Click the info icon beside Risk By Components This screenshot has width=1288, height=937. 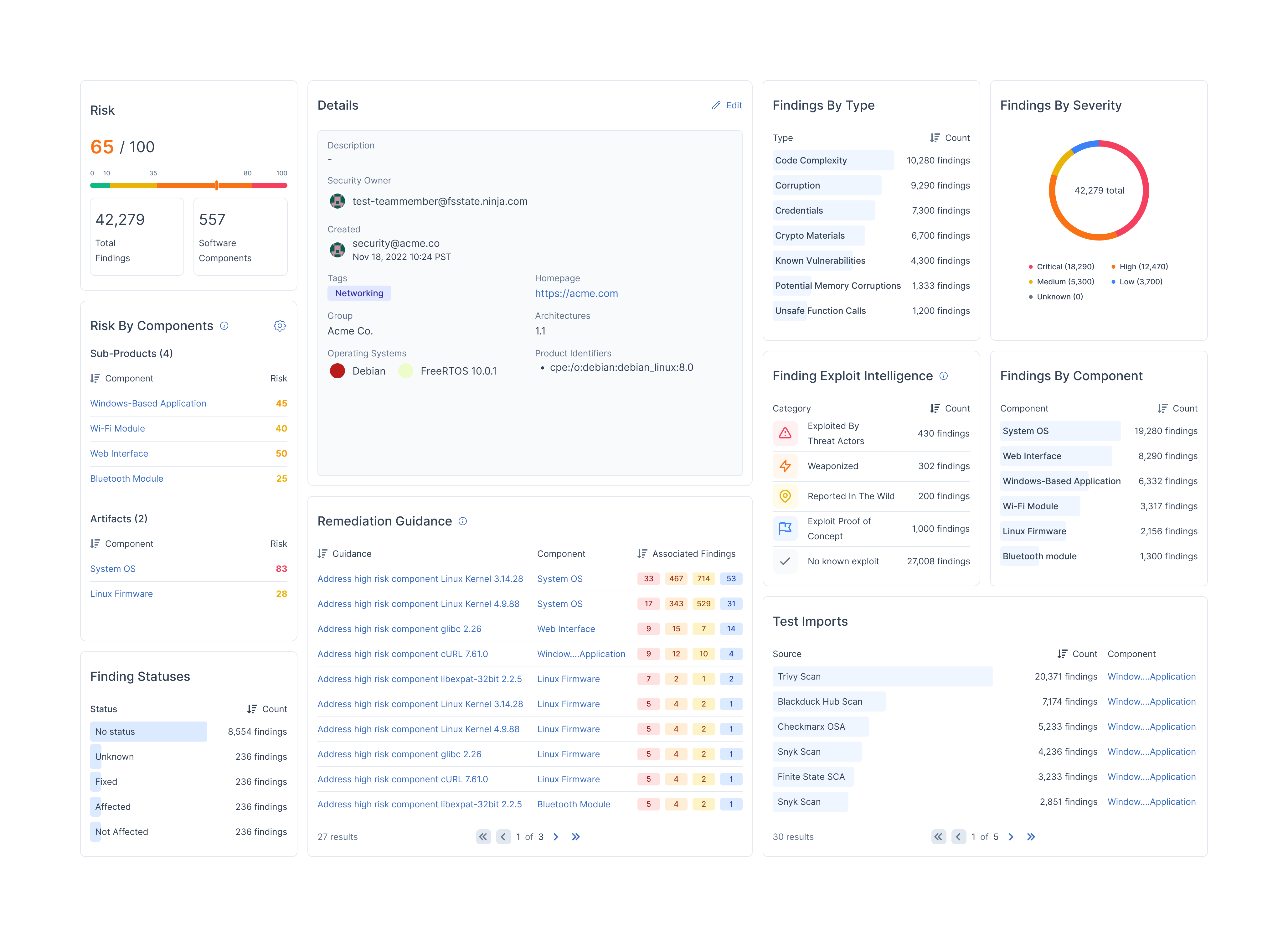224,326
